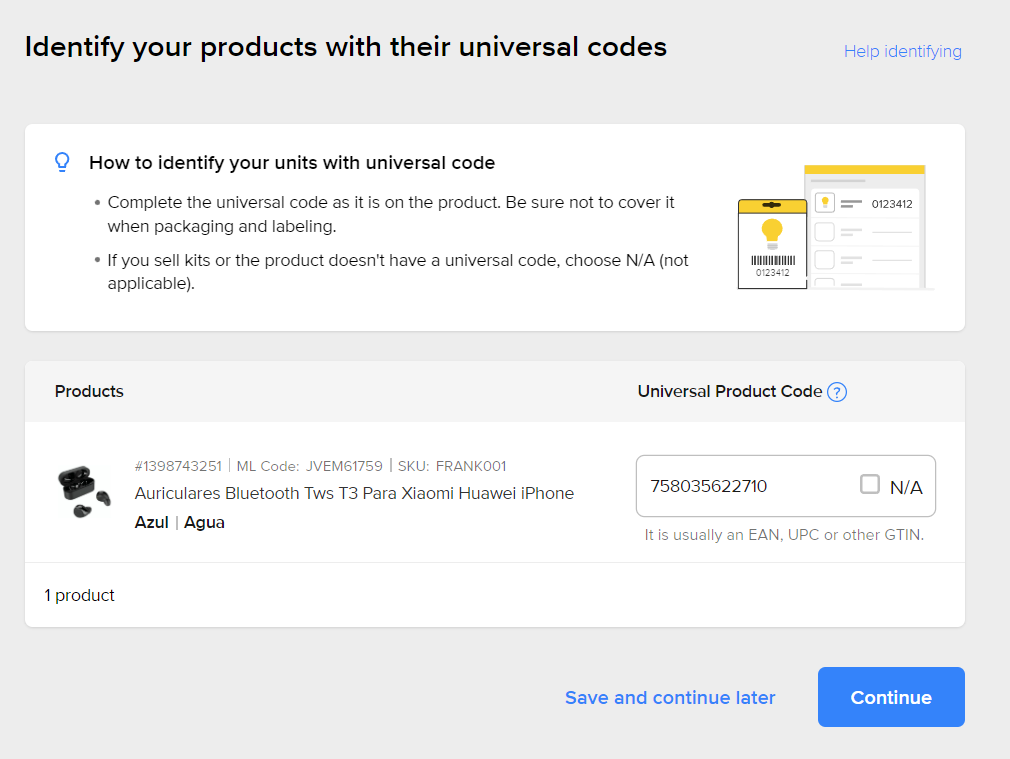Click the product ID #1398743251

click(178, 466)
